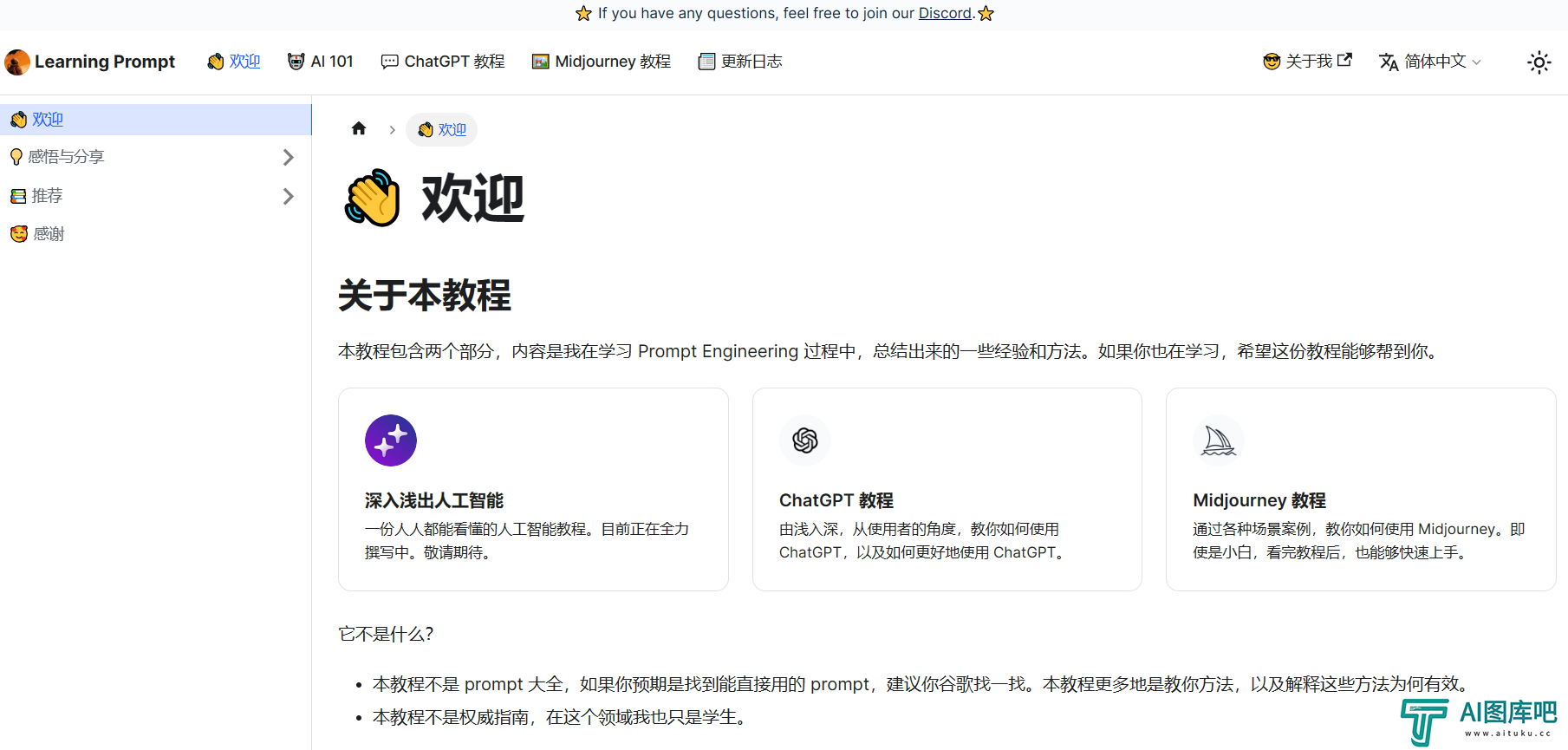Toggle the light/dark theme sun icon

click(1539, 62)
